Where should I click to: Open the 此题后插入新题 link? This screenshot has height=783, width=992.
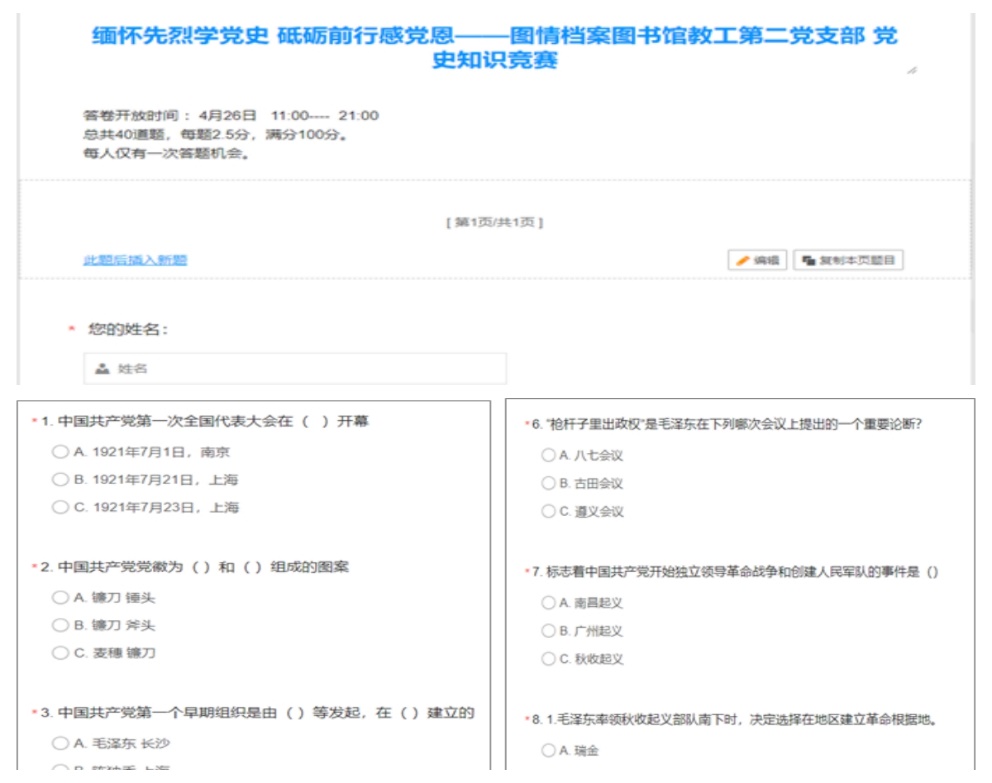[135, 260]
